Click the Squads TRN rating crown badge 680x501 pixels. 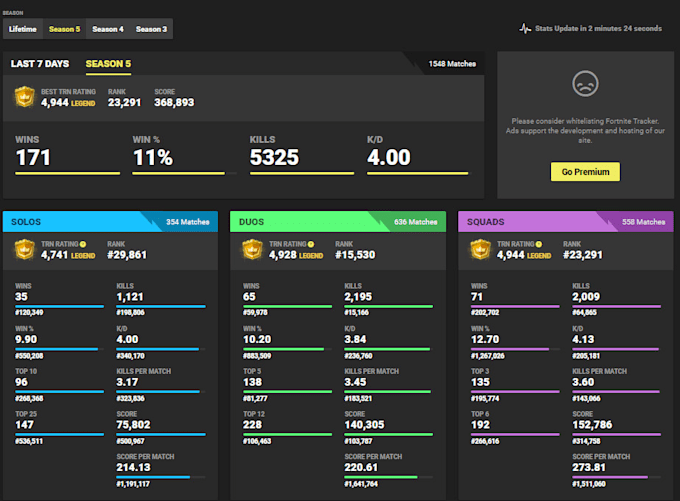(x=481, y=249)
